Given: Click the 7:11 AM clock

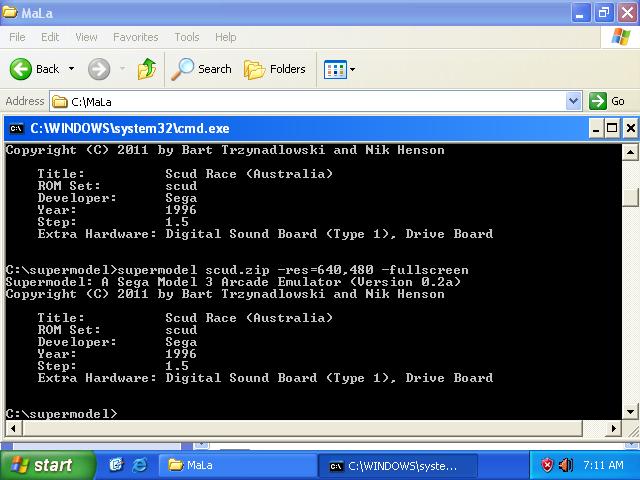Looking at the screenshot, I should tap(603, 465).
